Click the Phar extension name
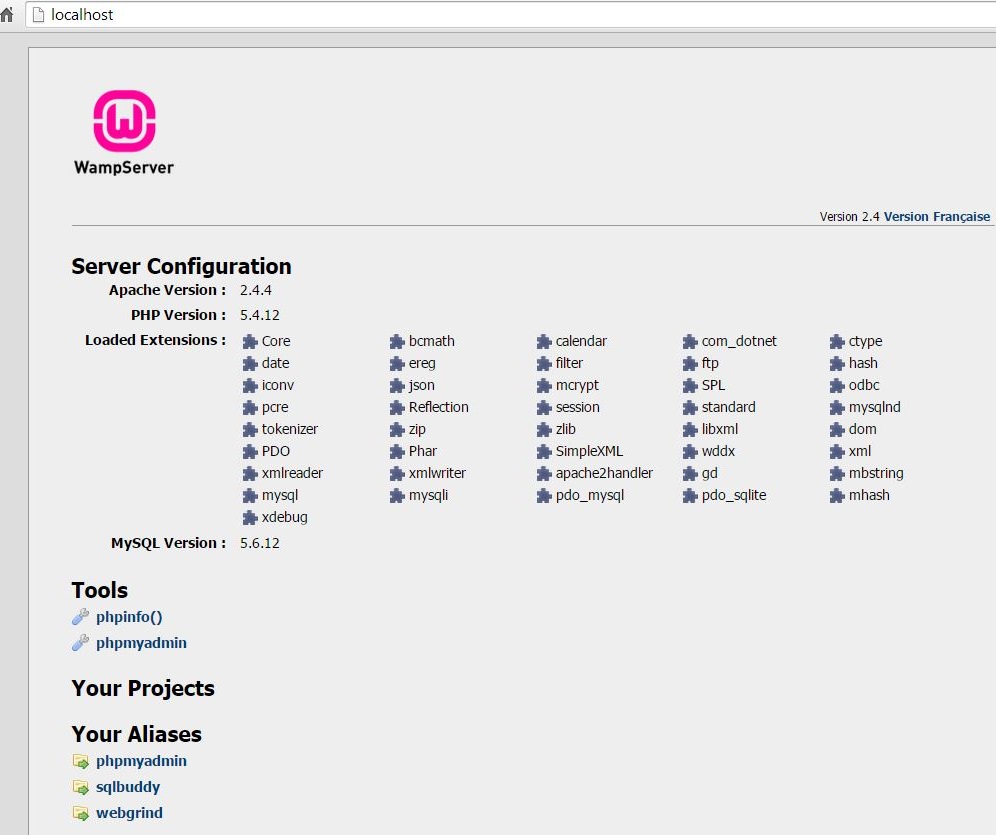The height and width of the screenshot is (835, 996). [x=422, y=451]
